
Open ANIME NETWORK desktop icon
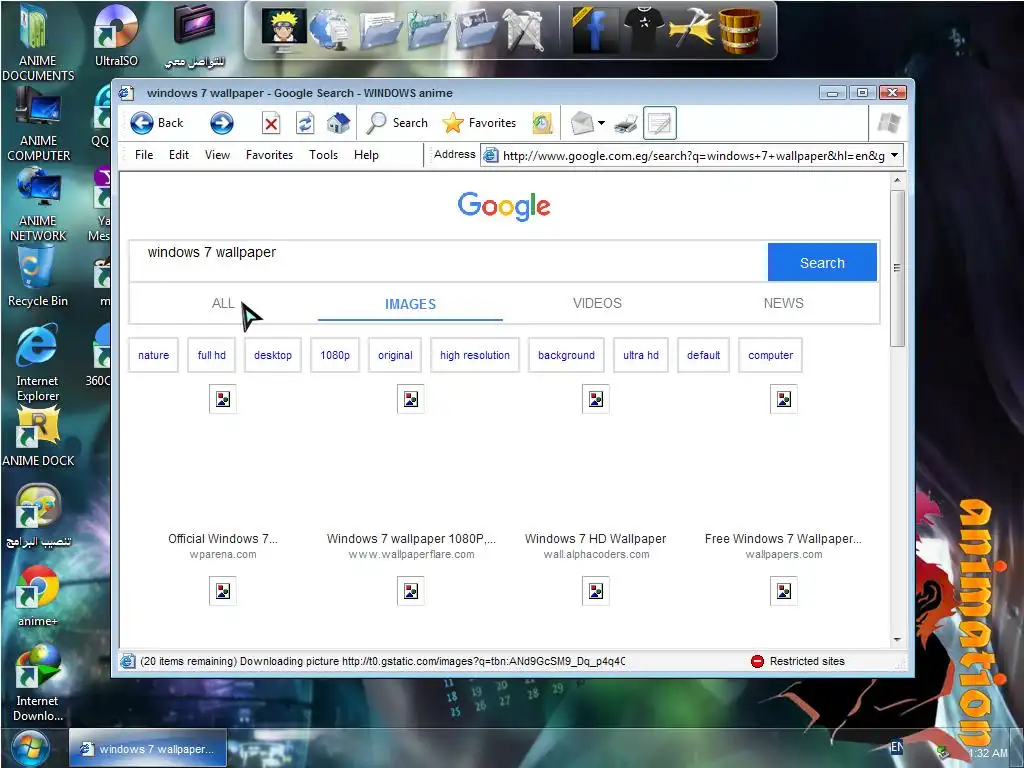pyautogui.click(x=39, y=205)
